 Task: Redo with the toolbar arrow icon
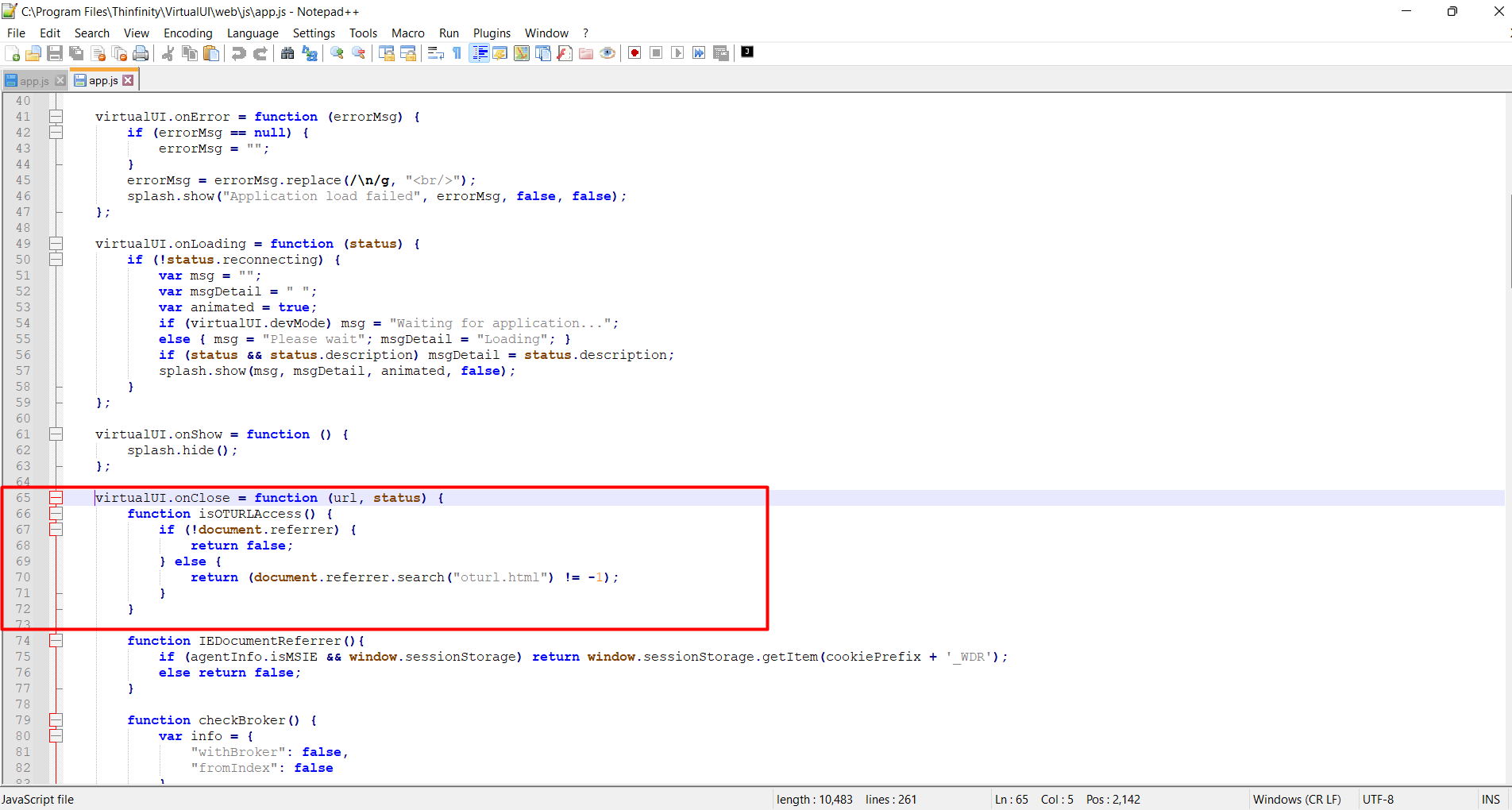click(x=260, y=53)
